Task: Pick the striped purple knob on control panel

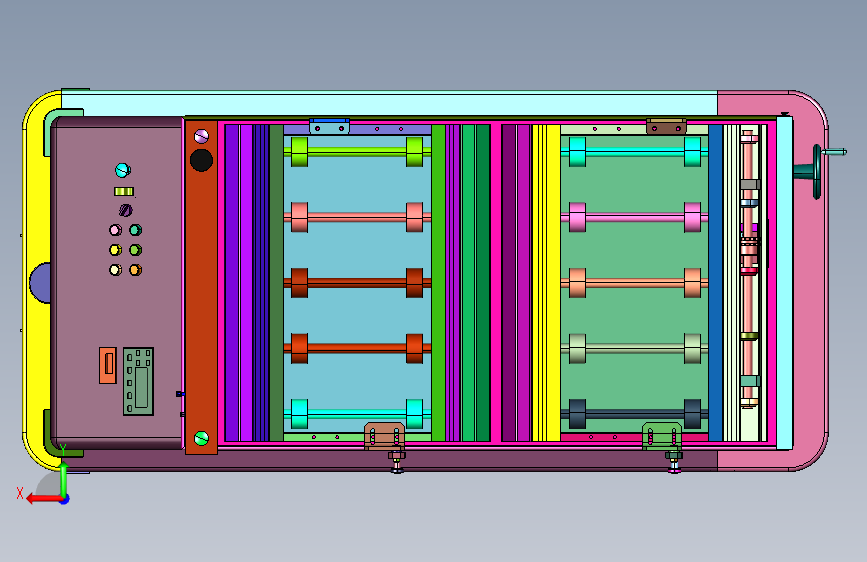Action: click(126, 210)
